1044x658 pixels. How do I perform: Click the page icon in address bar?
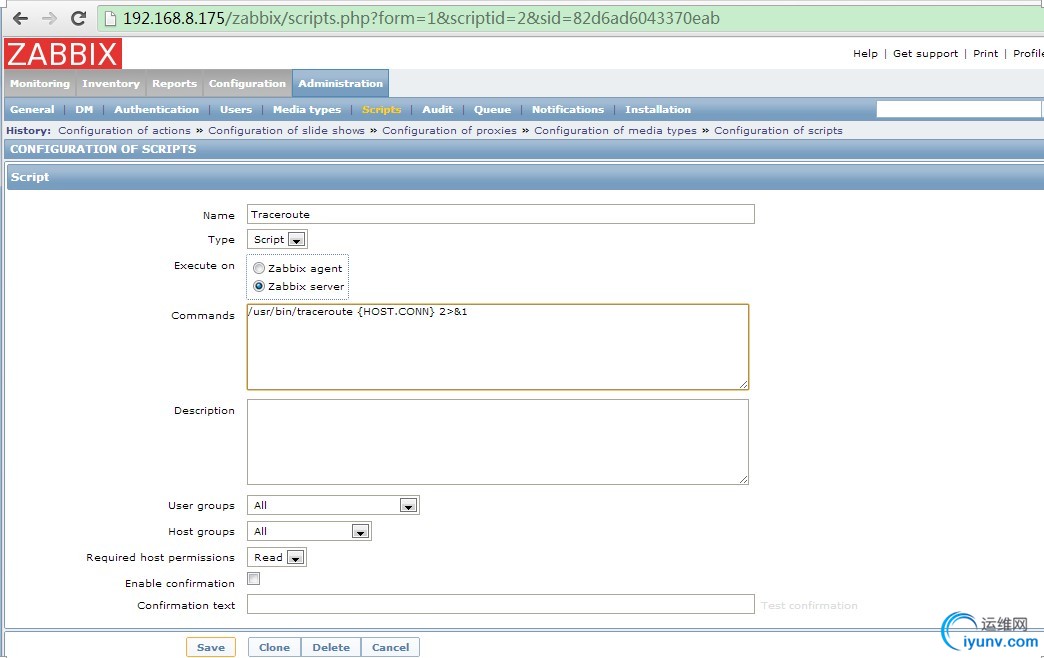(111, 18)
